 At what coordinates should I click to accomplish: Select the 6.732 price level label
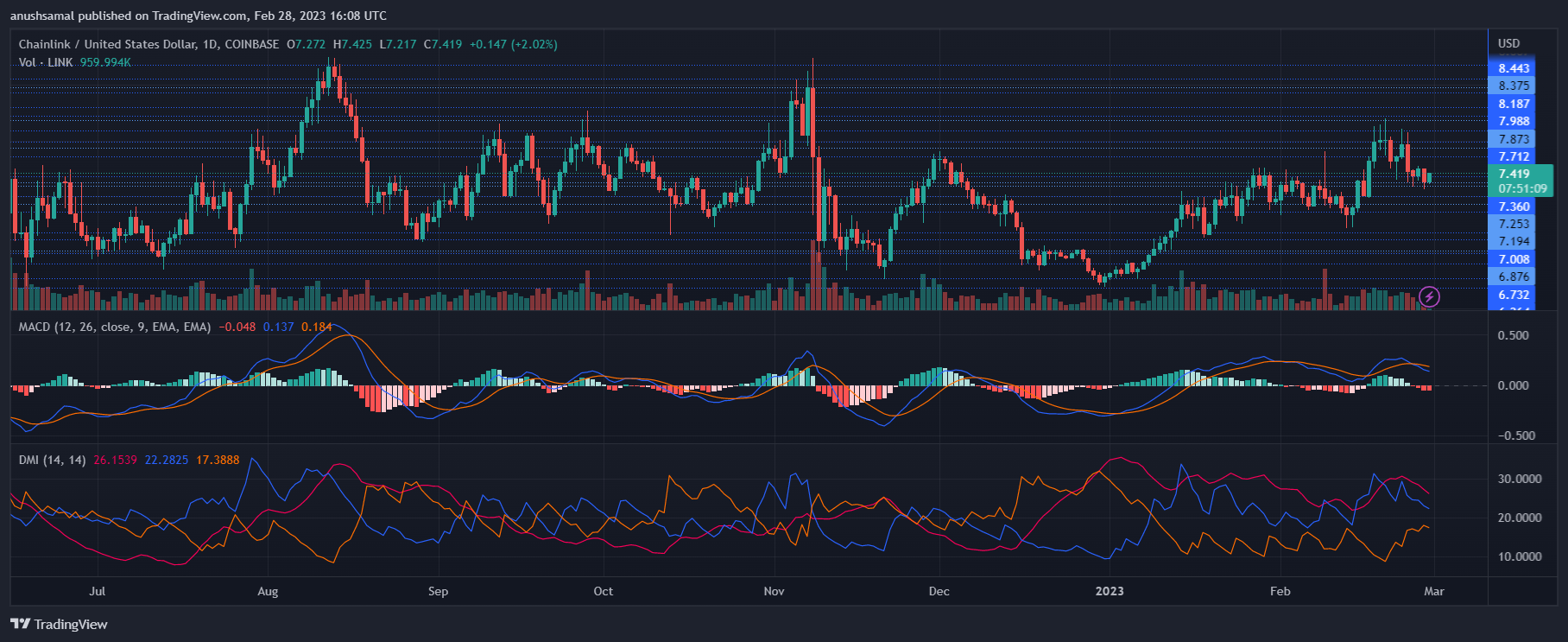tap(1513, 295)
